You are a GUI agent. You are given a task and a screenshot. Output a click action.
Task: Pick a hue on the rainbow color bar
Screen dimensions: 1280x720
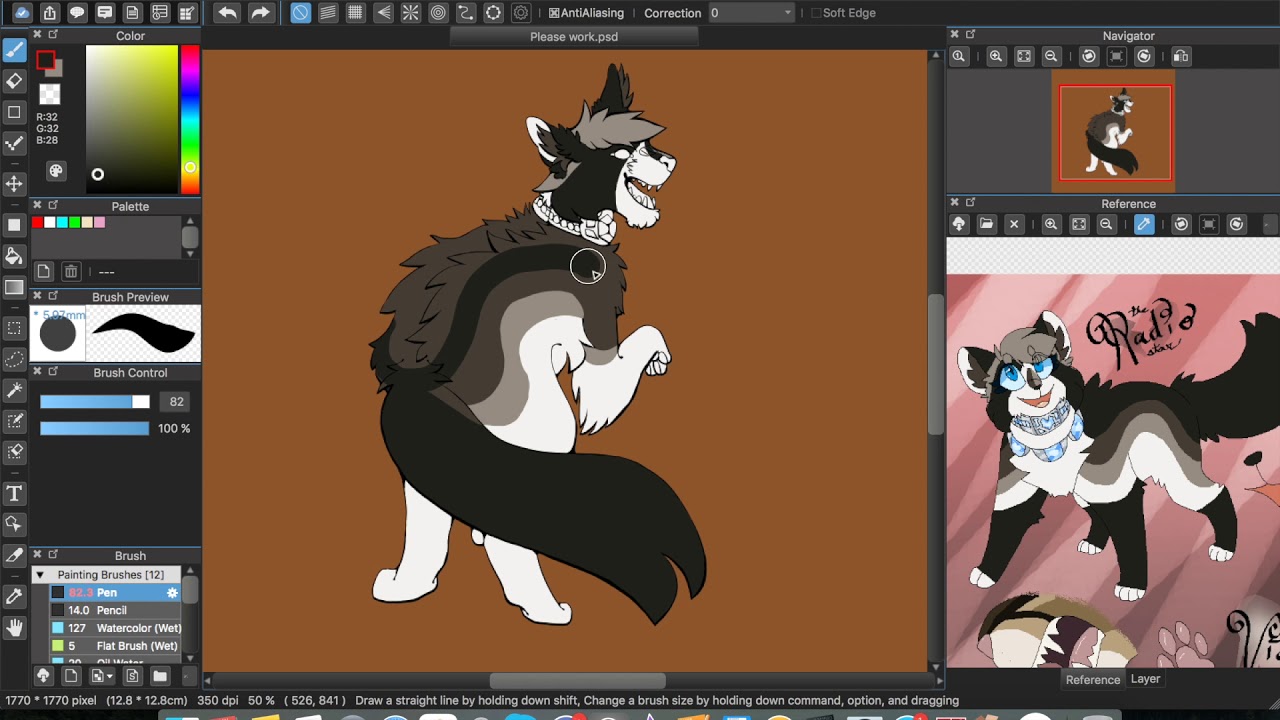click(190, 119)
